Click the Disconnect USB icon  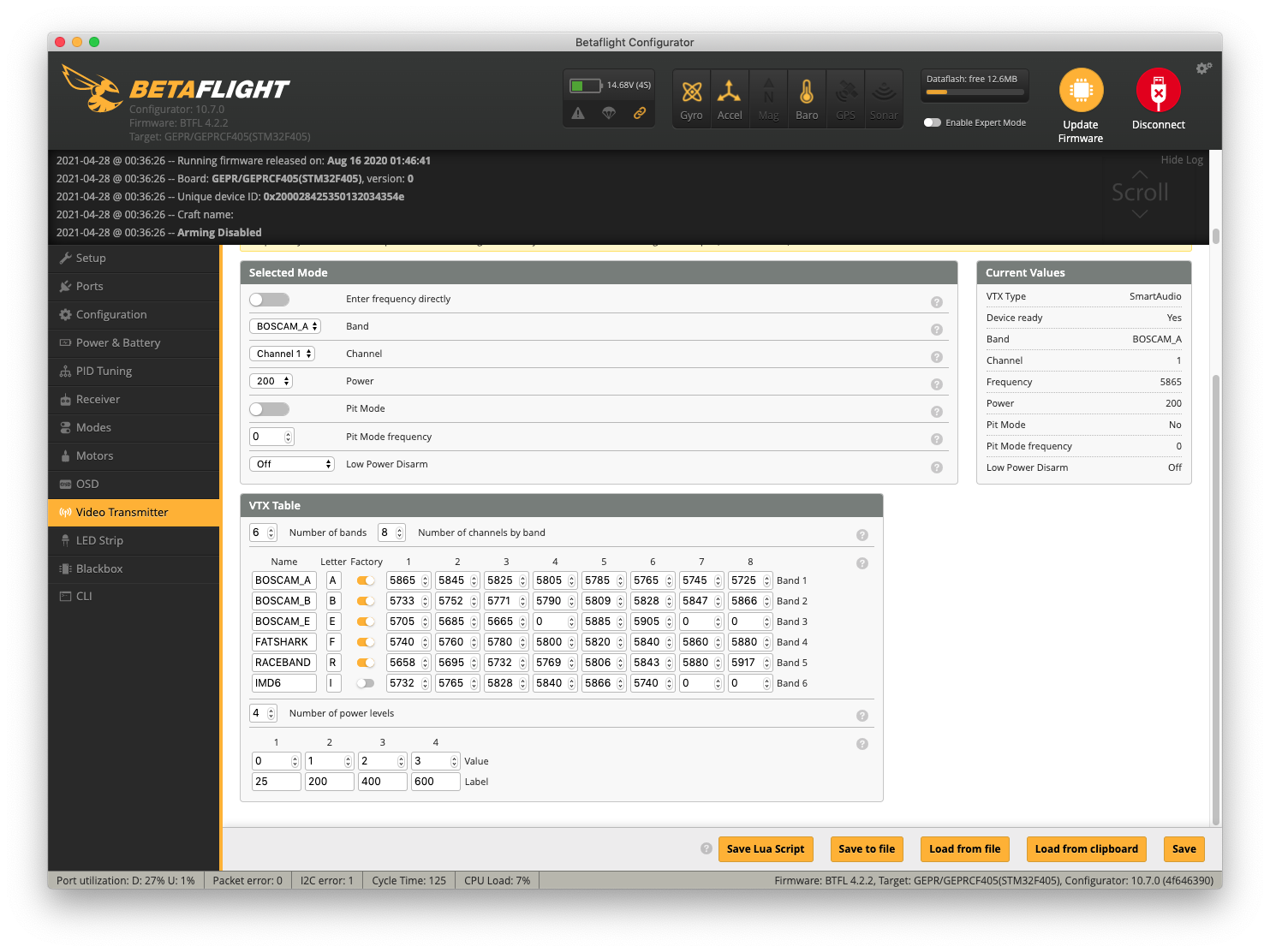pyautogui.click(x=1158, y=90)
